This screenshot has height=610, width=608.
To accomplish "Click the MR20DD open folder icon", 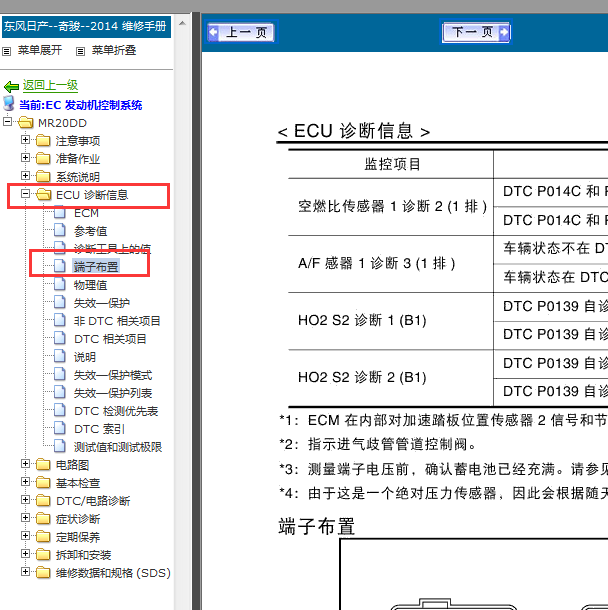I will pyautogui.click(x=26, y=123).
